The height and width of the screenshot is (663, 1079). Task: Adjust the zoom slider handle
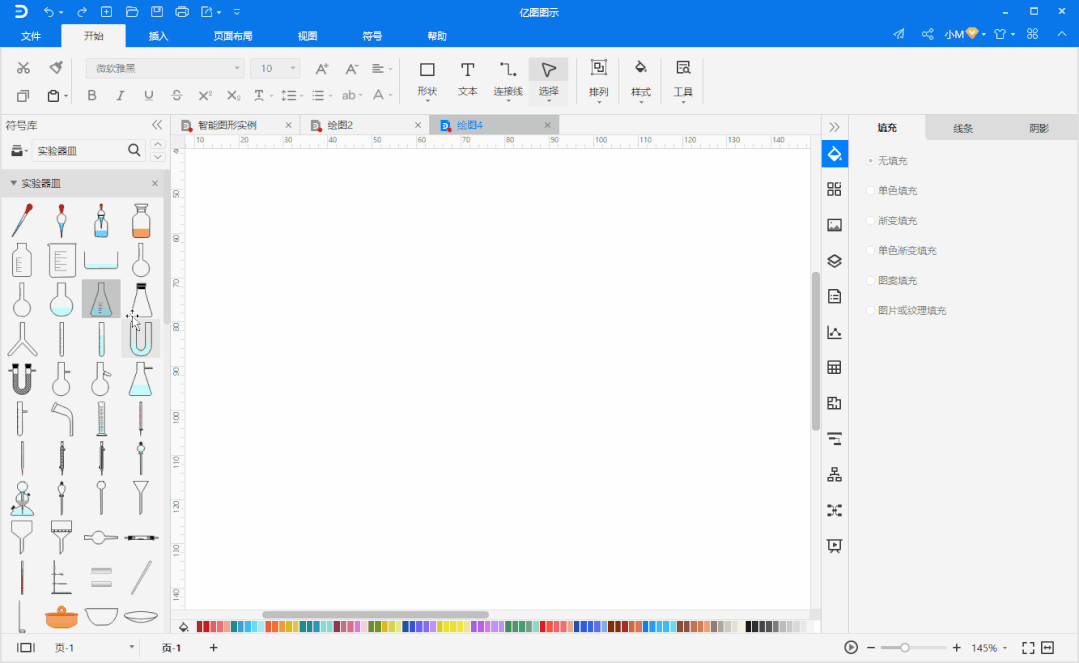tap(905, 648)
